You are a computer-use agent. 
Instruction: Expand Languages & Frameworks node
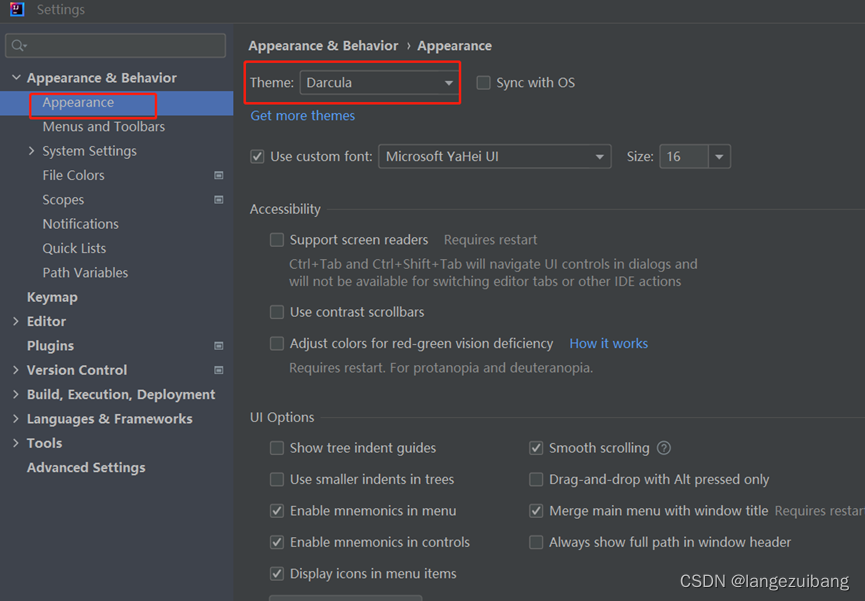click(x=16, y=418)
